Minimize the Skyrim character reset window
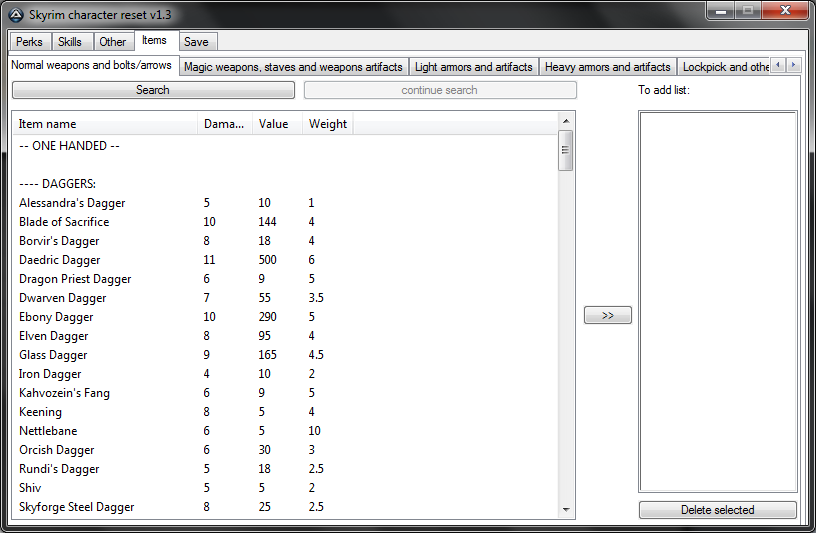This screenshot has height=533, width=817. [x=721, y=11]
